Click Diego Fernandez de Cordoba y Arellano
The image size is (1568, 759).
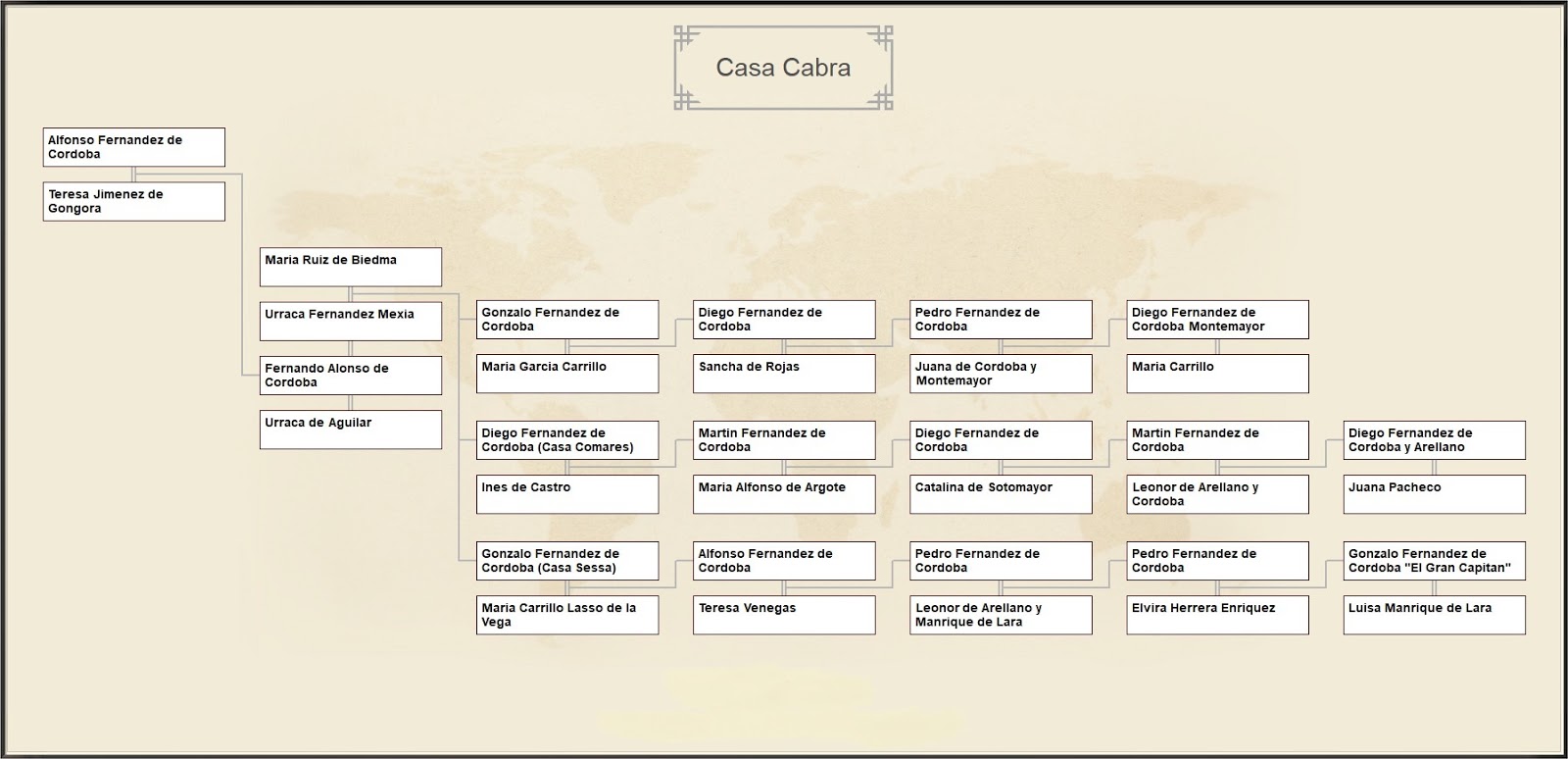1434,439
